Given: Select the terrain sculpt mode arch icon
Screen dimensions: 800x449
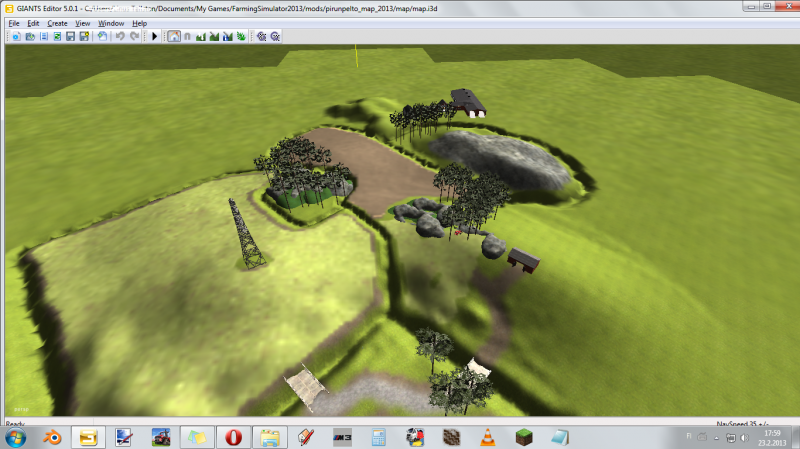Looking at the screenshot, I should pyautogui.click(x=187, y=36).
